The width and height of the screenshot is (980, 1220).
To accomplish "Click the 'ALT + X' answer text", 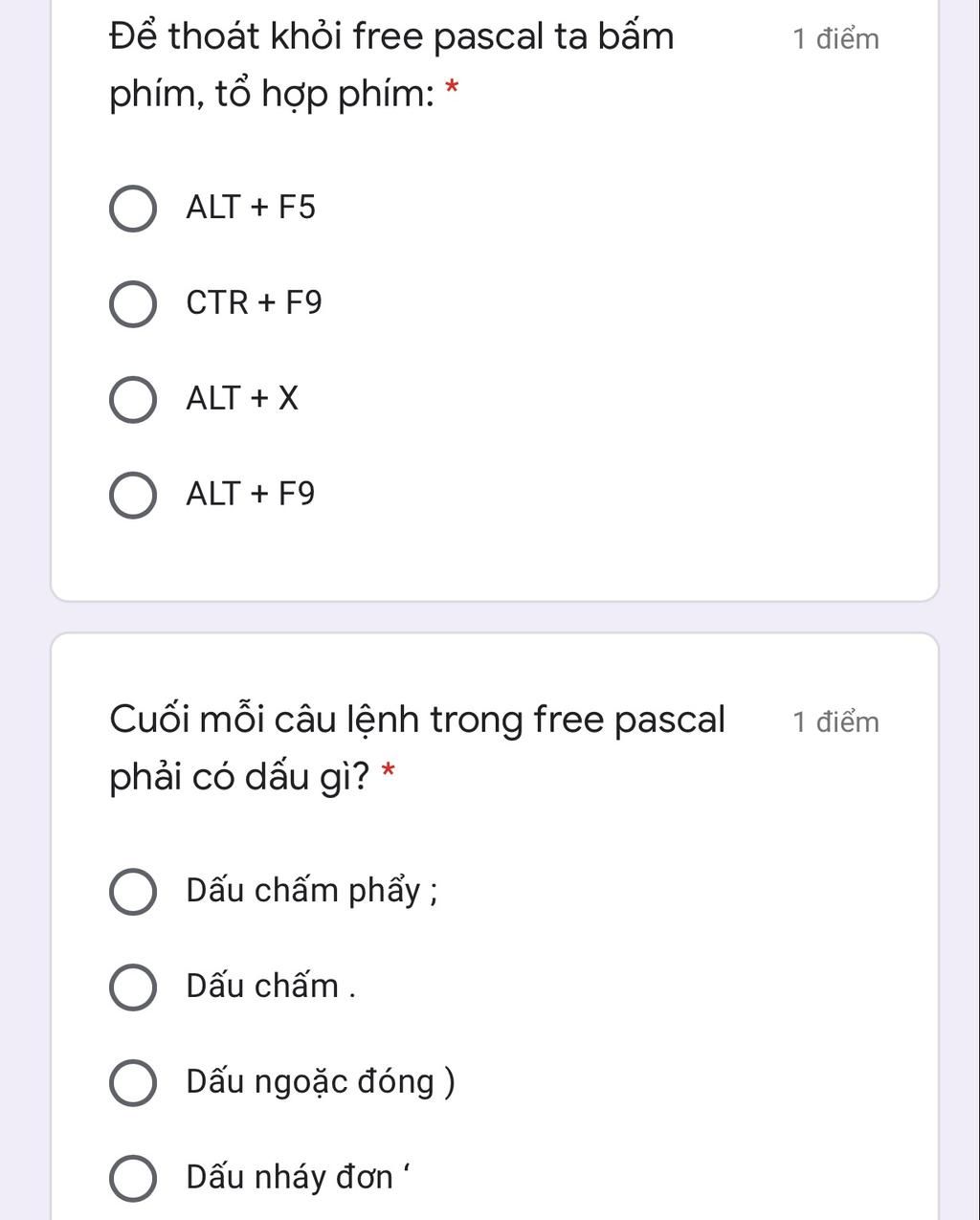I will [x=243, y=398].
